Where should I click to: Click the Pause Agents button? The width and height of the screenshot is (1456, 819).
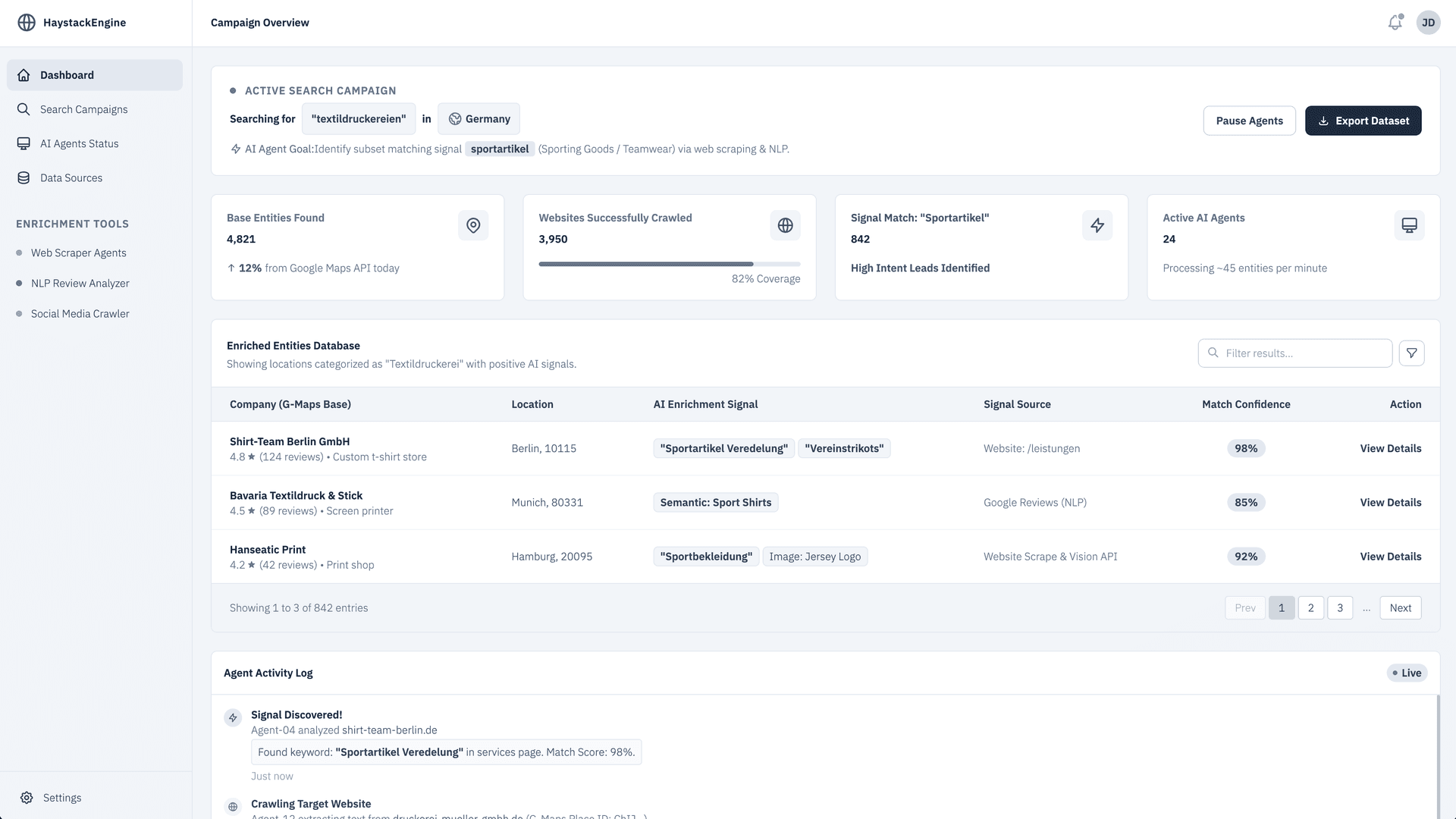click(1249, 121)
